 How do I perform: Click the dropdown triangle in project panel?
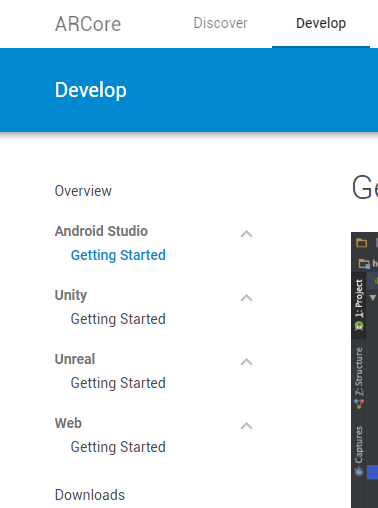[x=373, y=297]
